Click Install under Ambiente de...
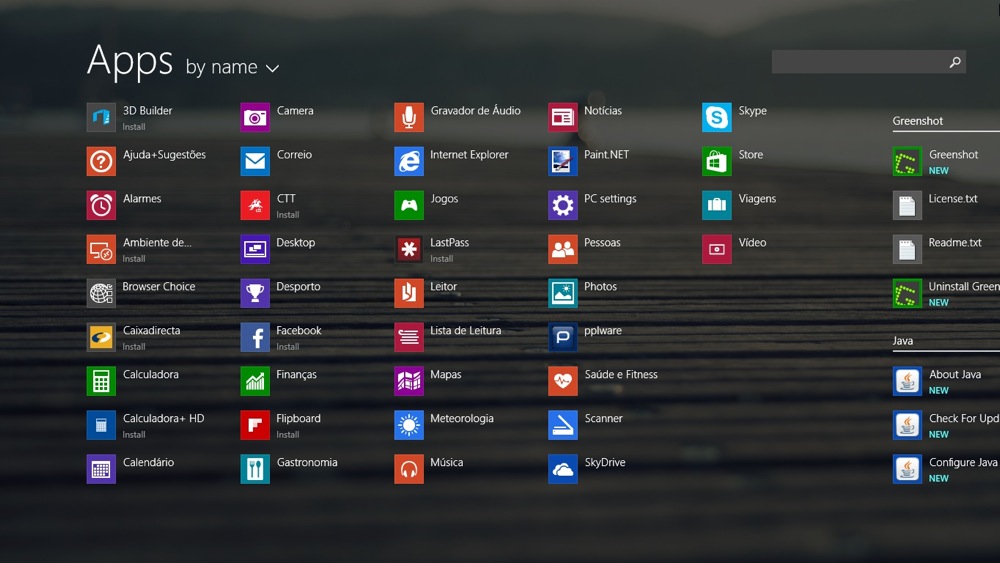1000x563 pixels. click(134, 259)
